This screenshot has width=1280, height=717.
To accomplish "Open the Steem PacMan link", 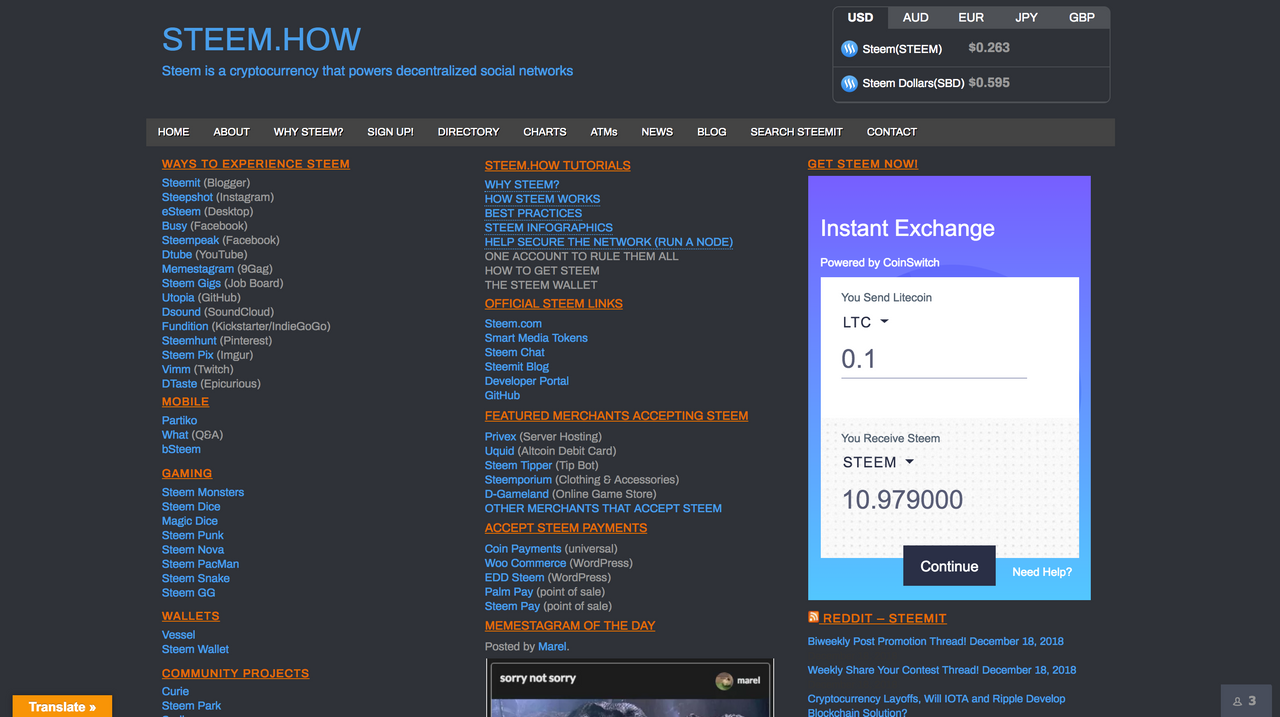I will point(200,564).
